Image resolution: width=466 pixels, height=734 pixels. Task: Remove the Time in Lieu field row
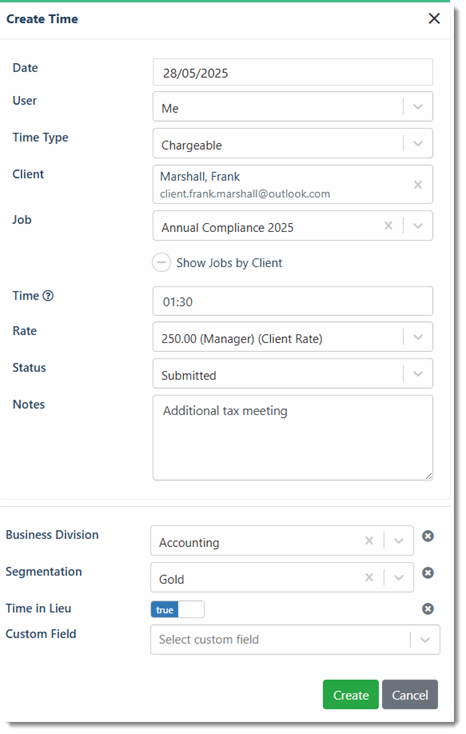tap(428, 609)
